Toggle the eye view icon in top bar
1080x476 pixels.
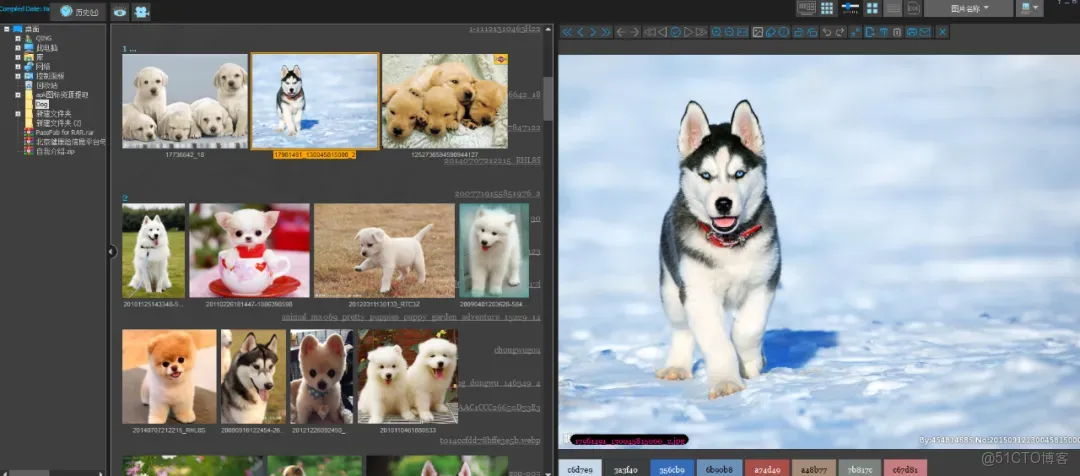120,12
